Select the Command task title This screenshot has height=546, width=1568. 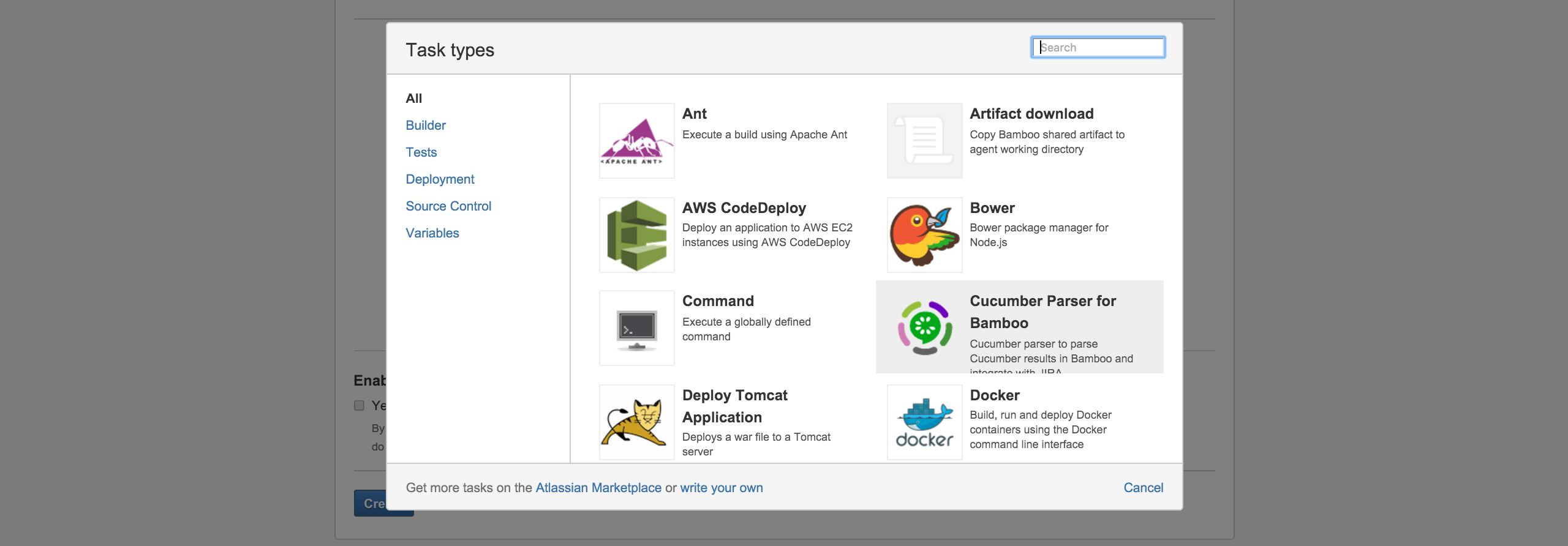[718, 301]
